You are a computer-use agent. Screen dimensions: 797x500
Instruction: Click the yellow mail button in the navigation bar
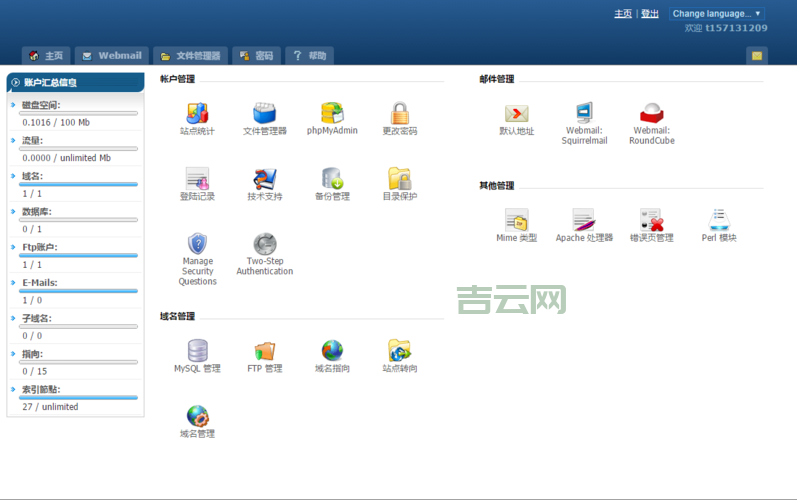(757, 56)
